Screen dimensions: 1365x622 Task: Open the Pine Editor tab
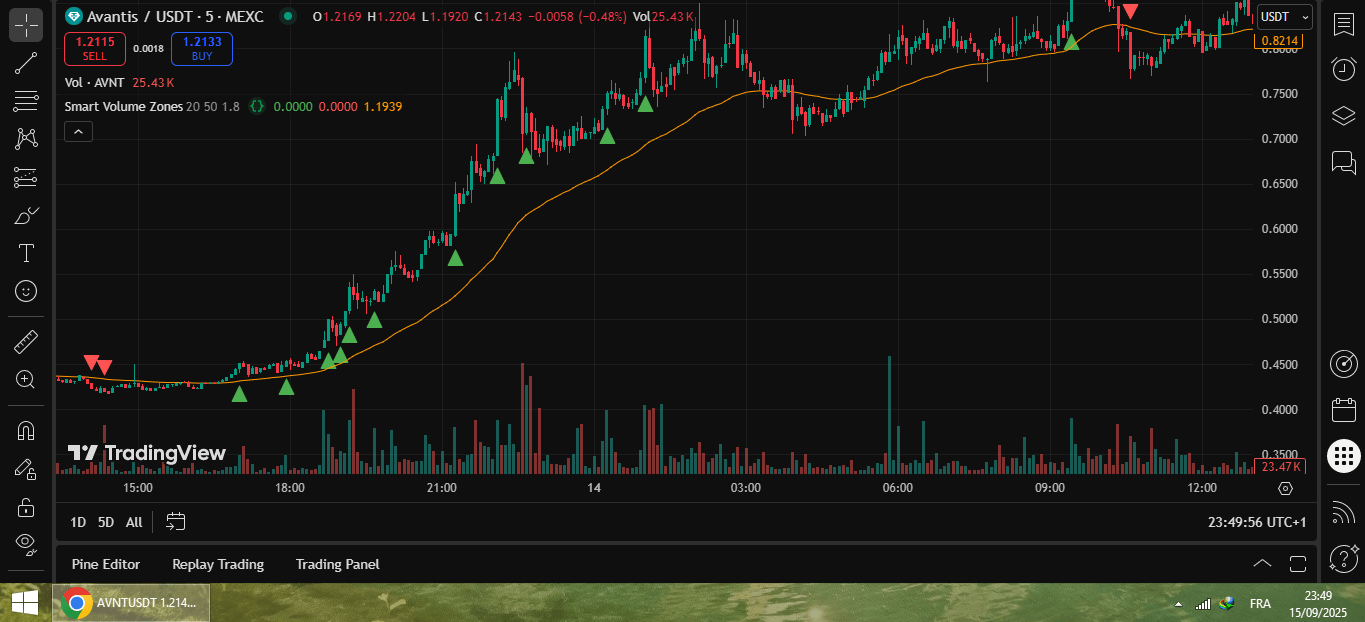pos(106,564)
